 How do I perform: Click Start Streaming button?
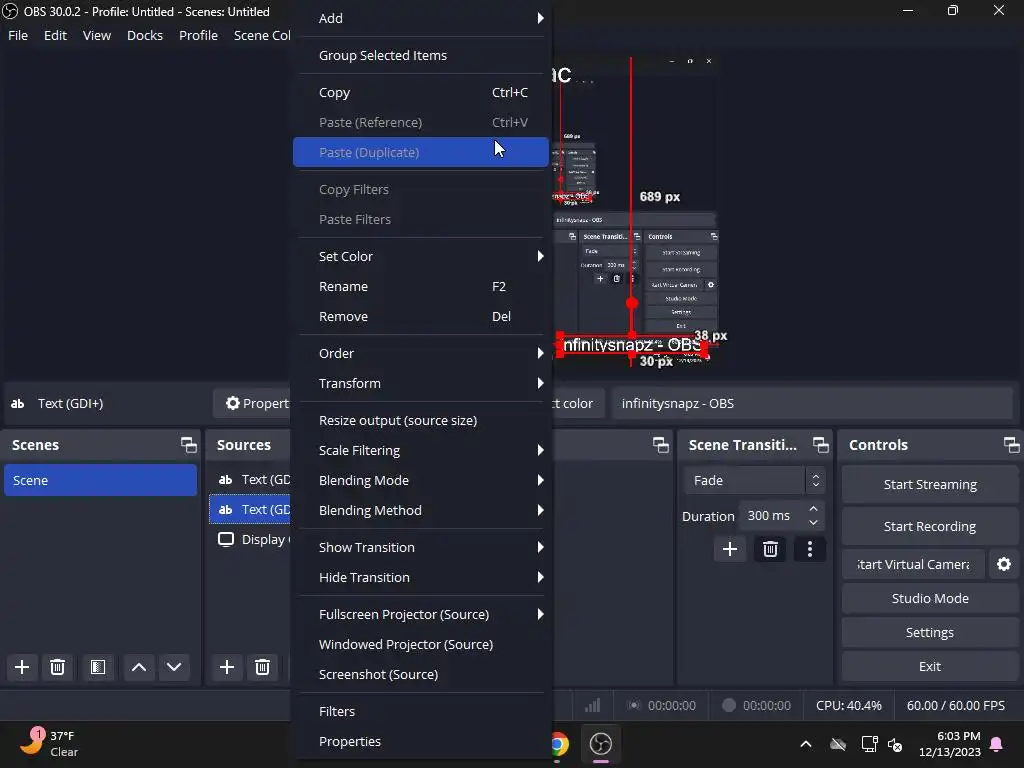tap(930, 485)
